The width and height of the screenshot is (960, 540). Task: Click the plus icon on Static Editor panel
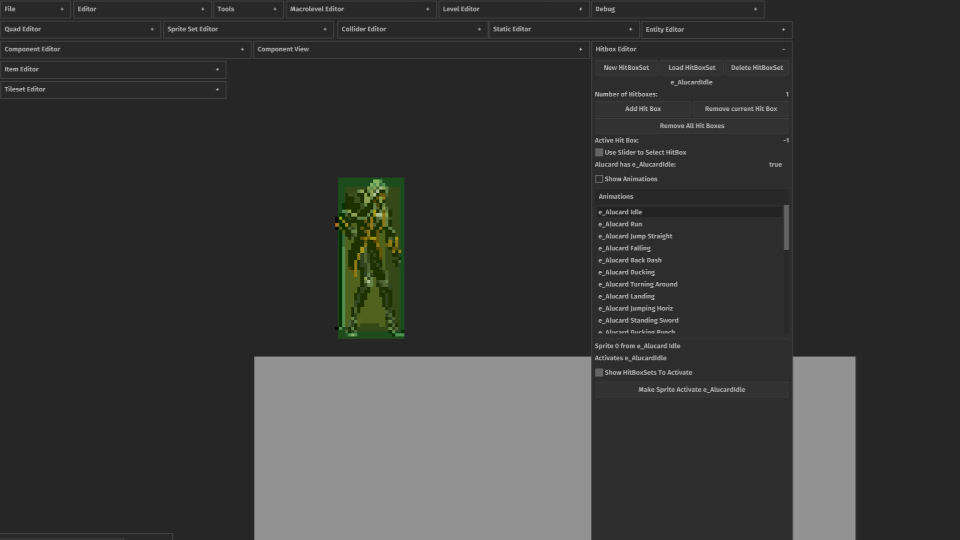pyautogui.click(x=630, y=29)
